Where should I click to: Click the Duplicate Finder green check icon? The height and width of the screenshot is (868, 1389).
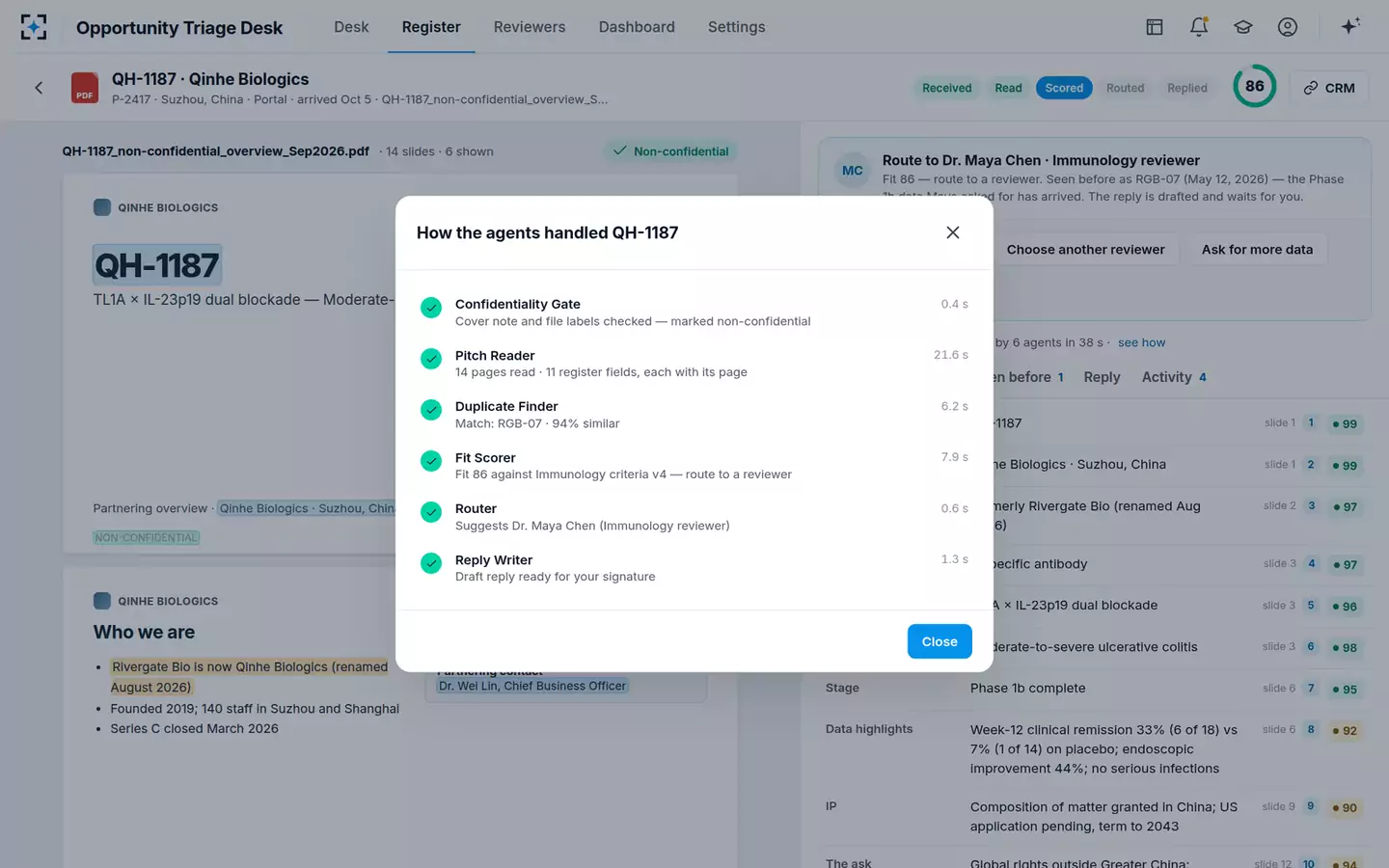coord(431,410)
